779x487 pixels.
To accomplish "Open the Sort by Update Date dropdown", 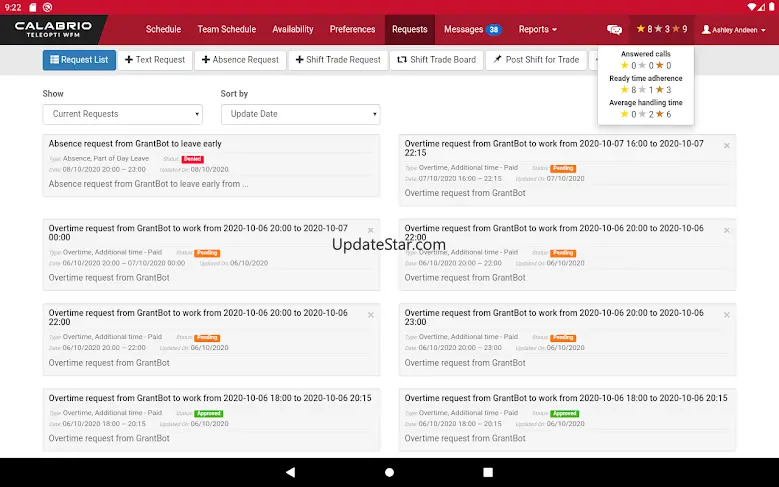I will click(x=300, y=114).
